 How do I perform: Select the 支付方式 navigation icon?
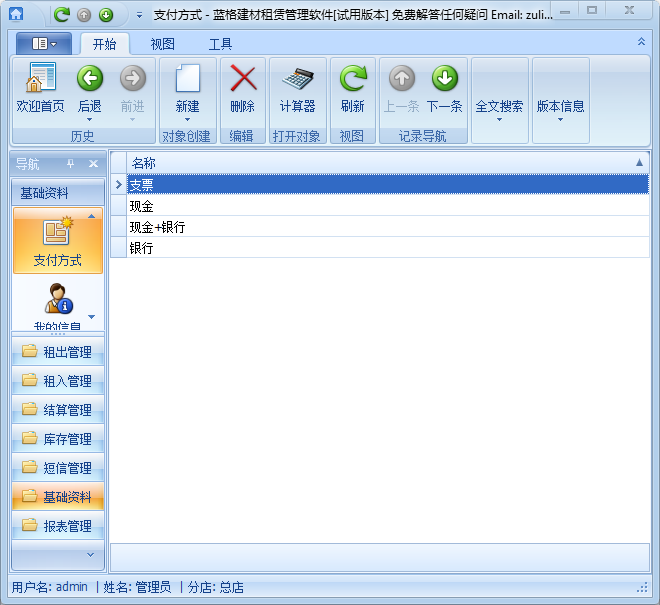(57, 241)
